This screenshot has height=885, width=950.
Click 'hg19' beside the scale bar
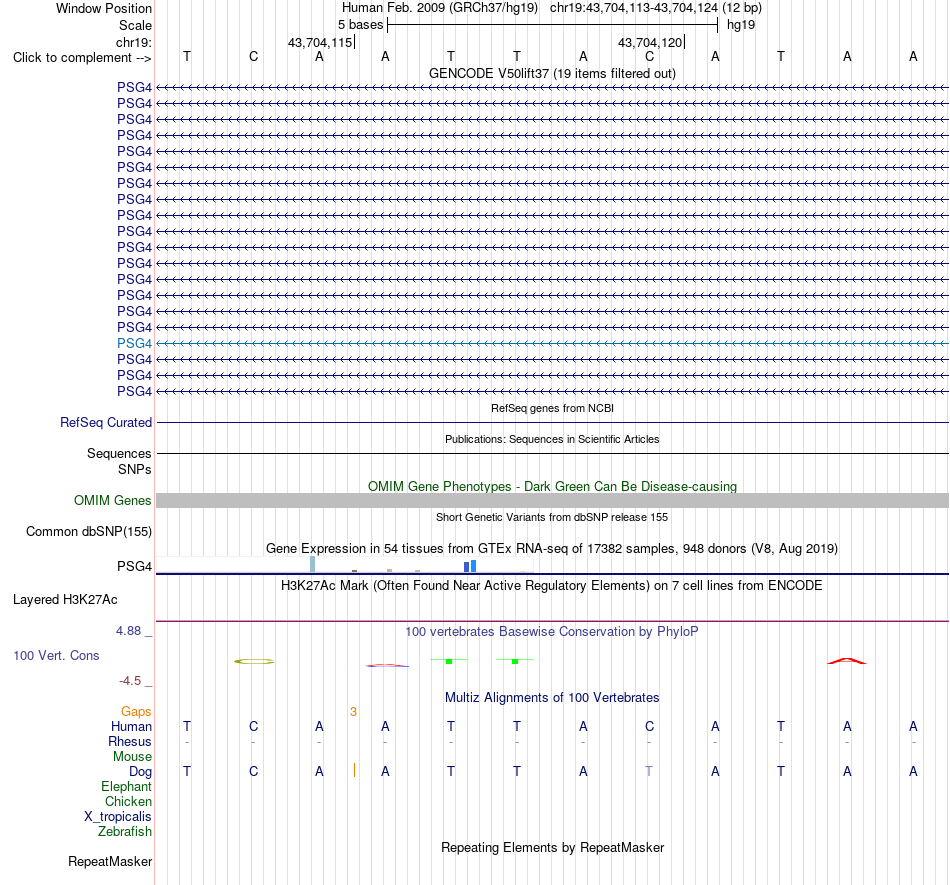click(x=740, y=25)
